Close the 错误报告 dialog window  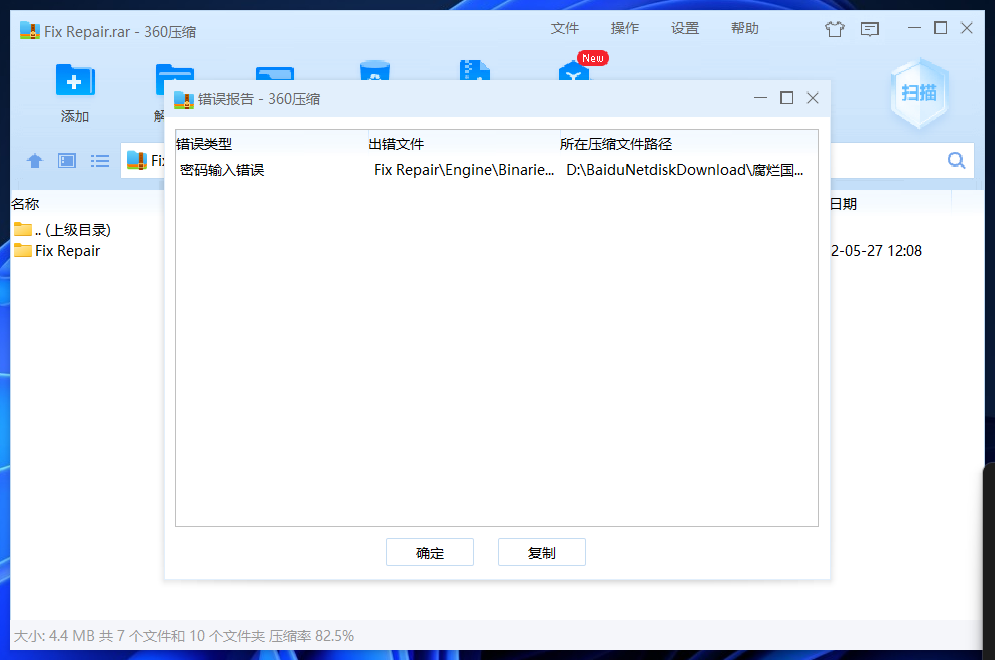tap(813, 98)
